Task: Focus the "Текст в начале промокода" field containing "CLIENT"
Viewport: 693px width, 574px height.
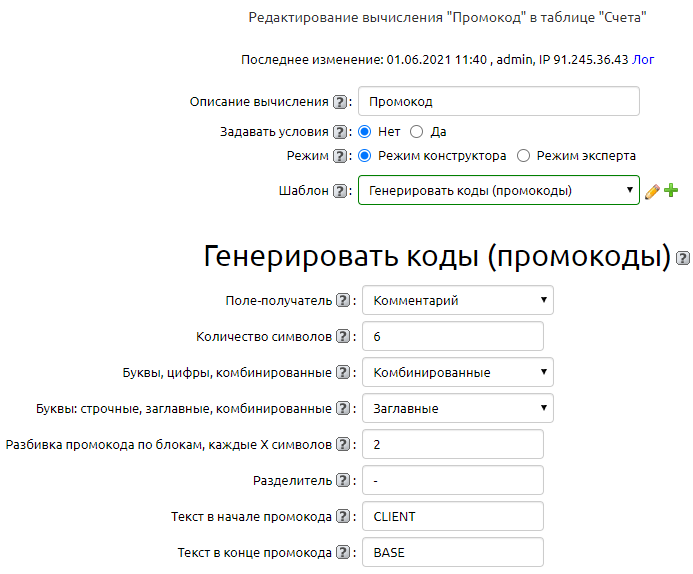Action: point(453,517)
